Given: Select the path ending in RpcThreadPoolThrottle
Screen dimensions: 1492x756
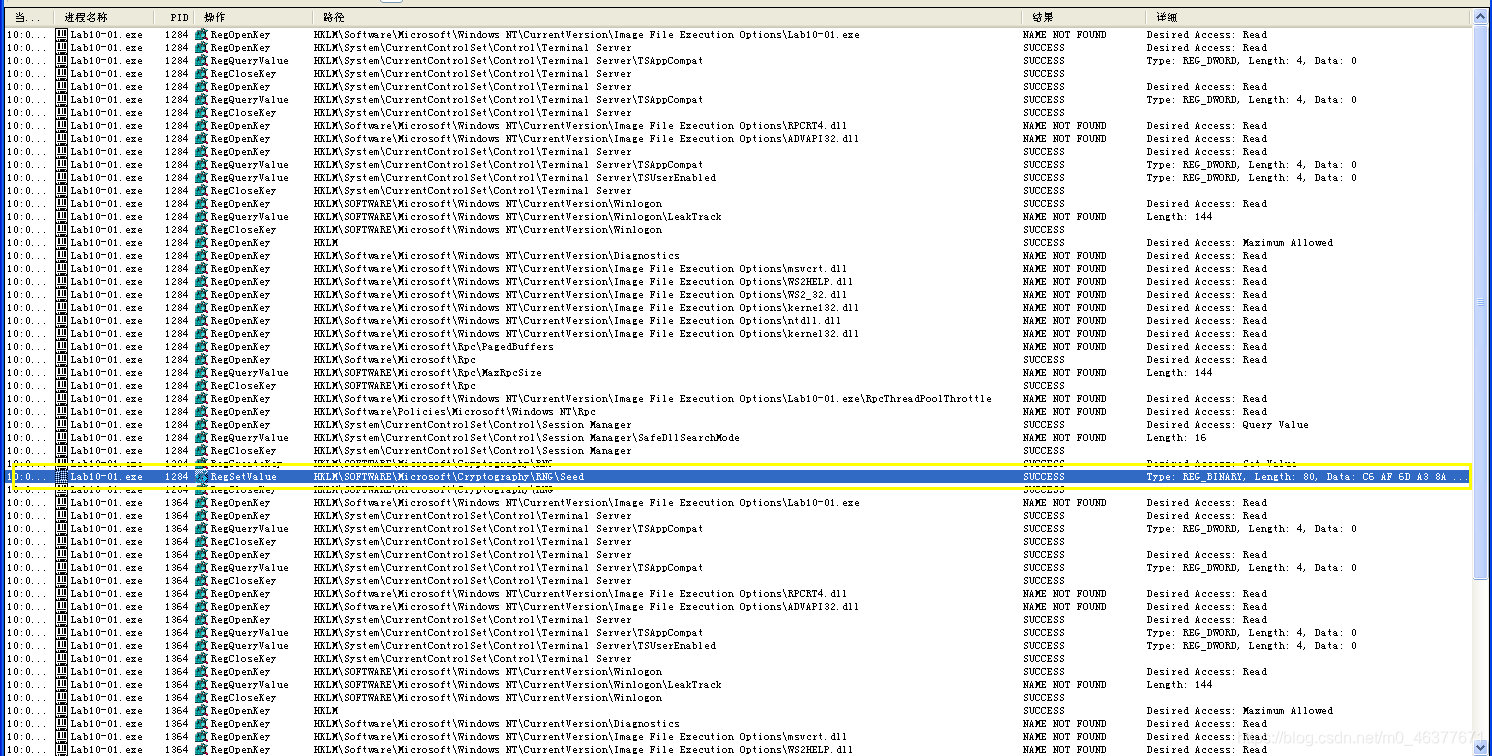Looking at the screenshot, I should pos(653,399).
